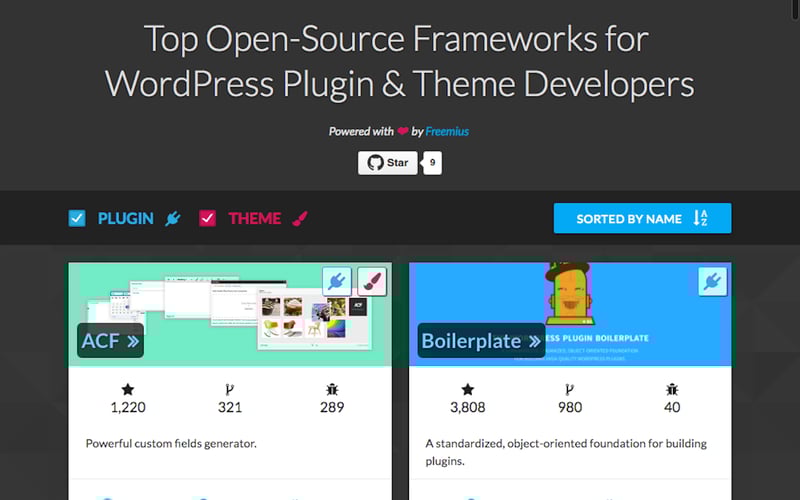Click the plugin badge on Boilerplate card
The height and width of the screenshot is (500, 800).
[x=713, y=281]
